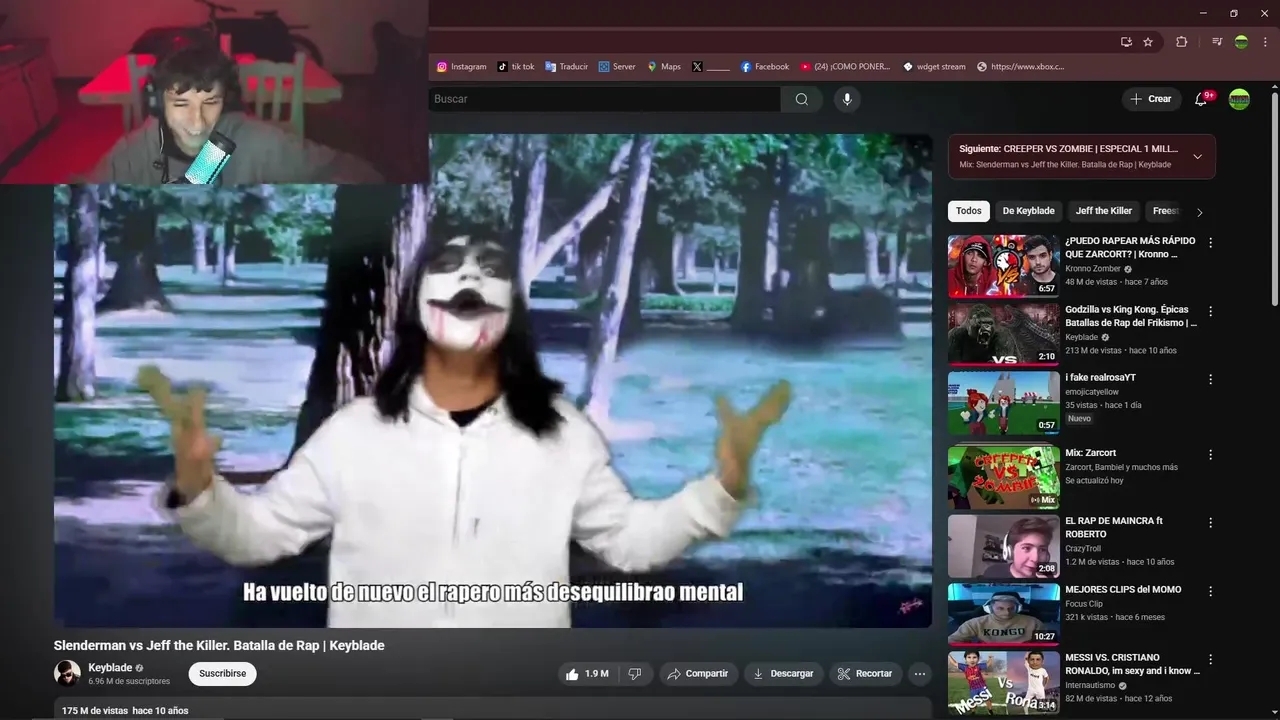This screenshot has width=1280, height=720.
Task: Click the Crear button
Action: pos(1151,99)
